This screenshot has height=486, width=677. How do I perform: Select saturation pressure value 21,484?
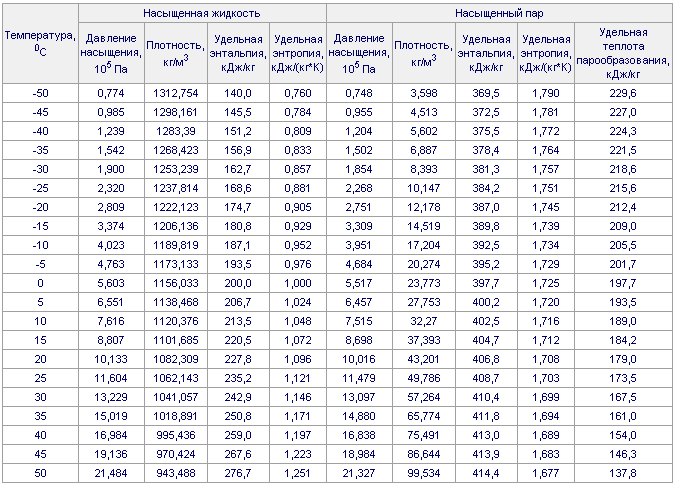click(111, 472)
